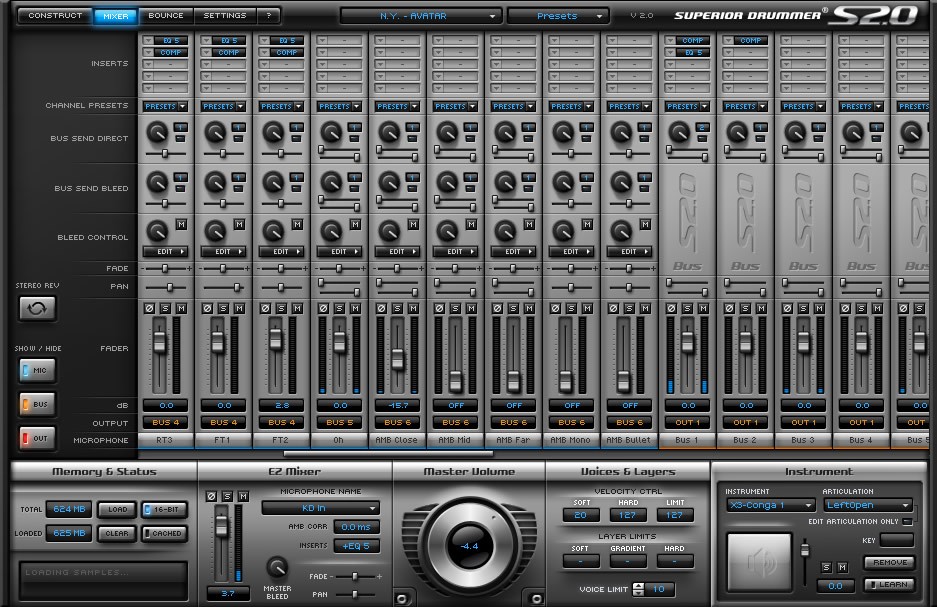Viewport: 937px width, 607px height.
Task: Invert phase on the Bus 2 channel
Action: pos(729,308)
